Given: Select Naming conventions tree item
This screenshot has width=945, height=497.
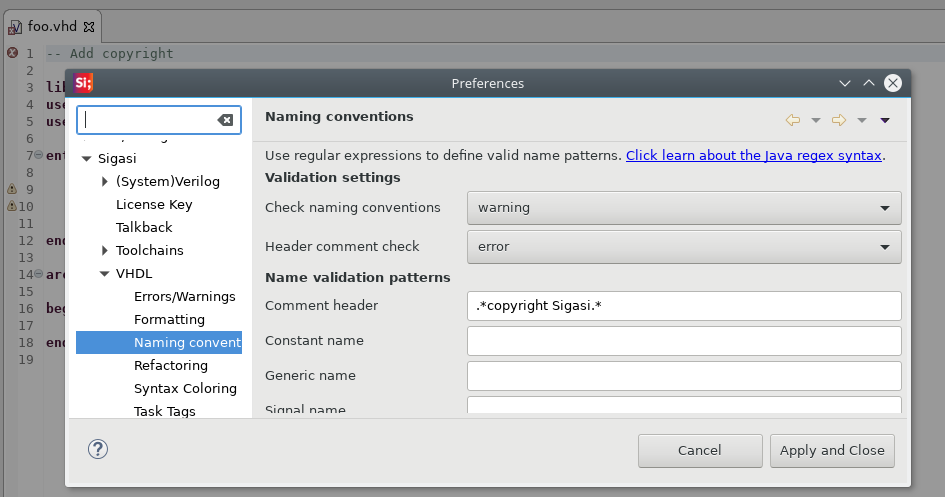Looking at the screenshot, I should 159,342.
